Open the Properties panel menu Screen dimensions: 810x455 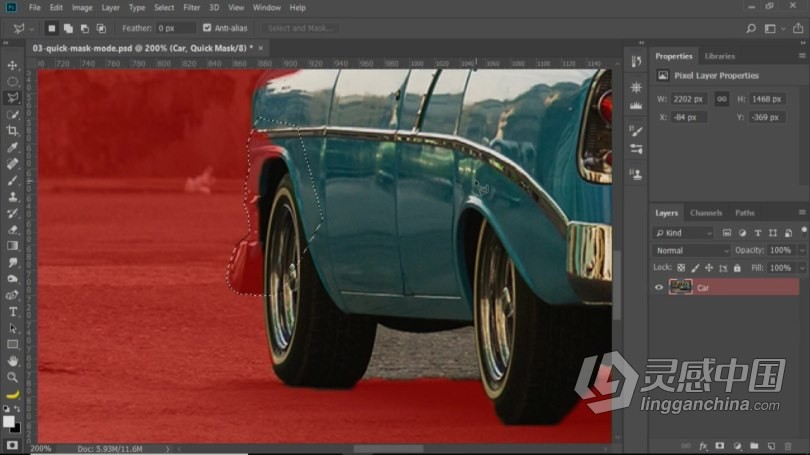coord(802,56)
